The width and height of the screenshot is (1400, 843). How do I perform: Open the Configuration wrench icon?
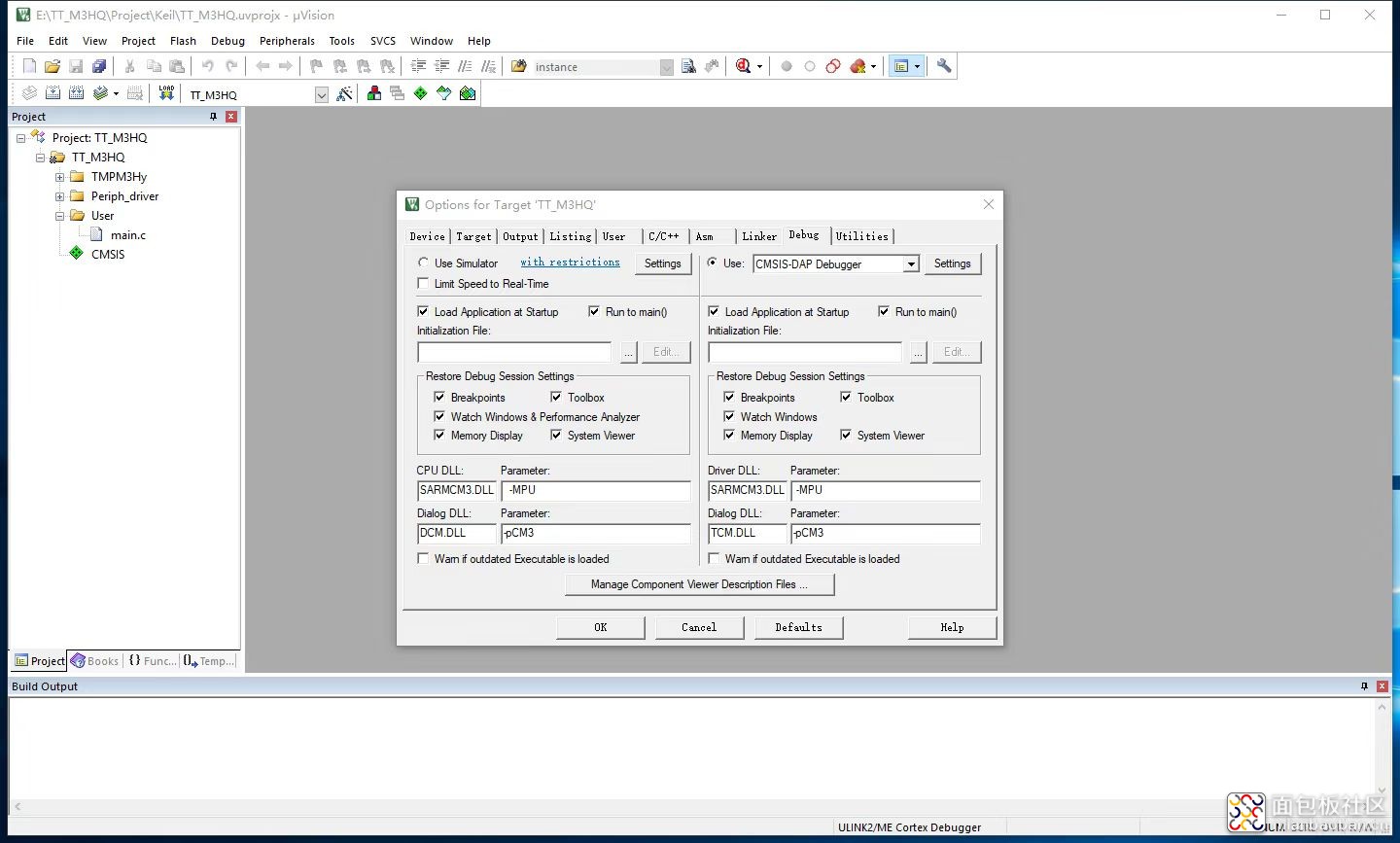click(944, 66)
